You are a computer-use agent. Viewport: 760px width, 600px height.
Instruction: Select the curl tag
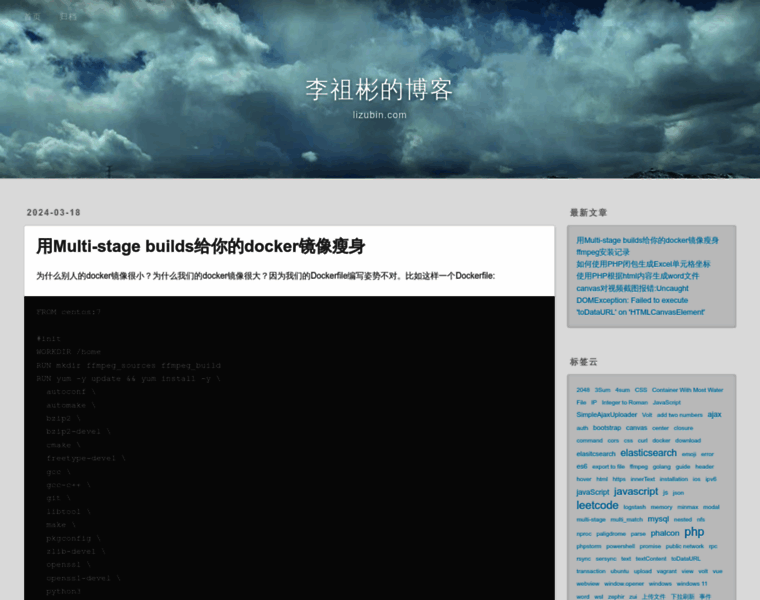pyautogui.click(x=643, y=441)
